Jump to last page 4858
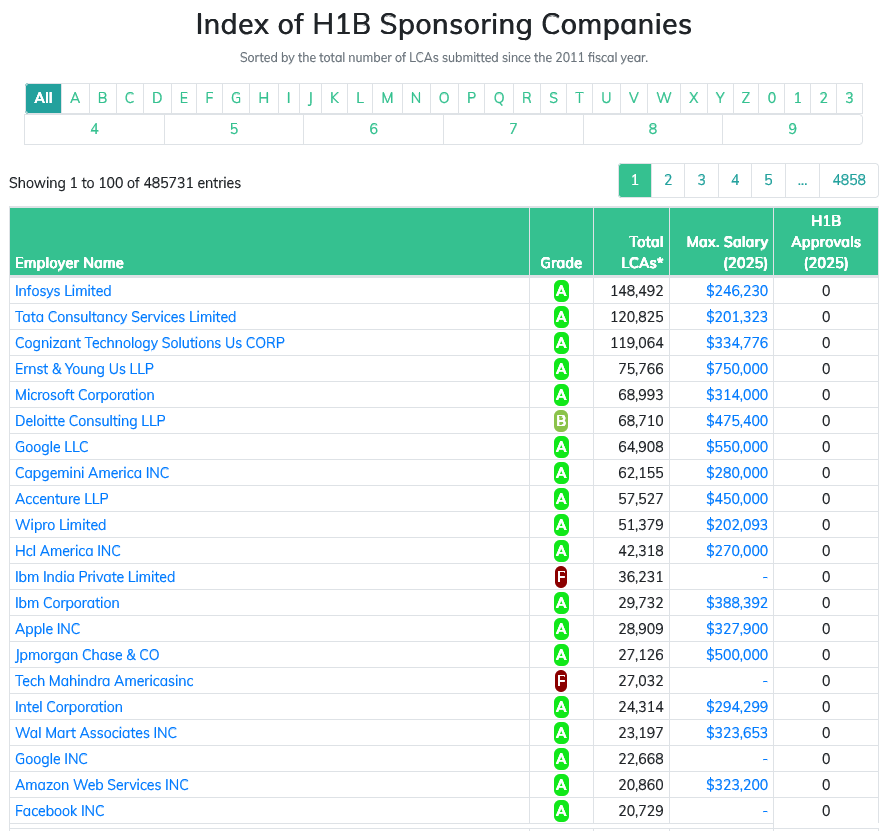This screenshot has height=831, width=885. 849,180
